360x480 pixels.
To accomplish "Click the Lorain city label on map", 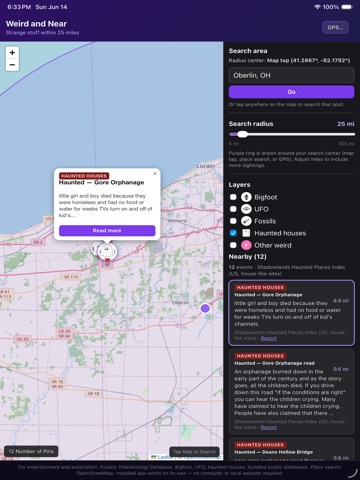I will pyautogui.click(x=205, y=166).
